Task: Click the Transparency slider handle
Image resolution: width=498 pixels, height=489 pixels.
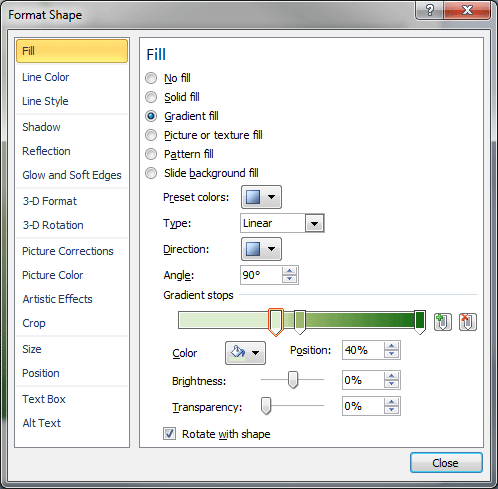Action: coord(266,406)
